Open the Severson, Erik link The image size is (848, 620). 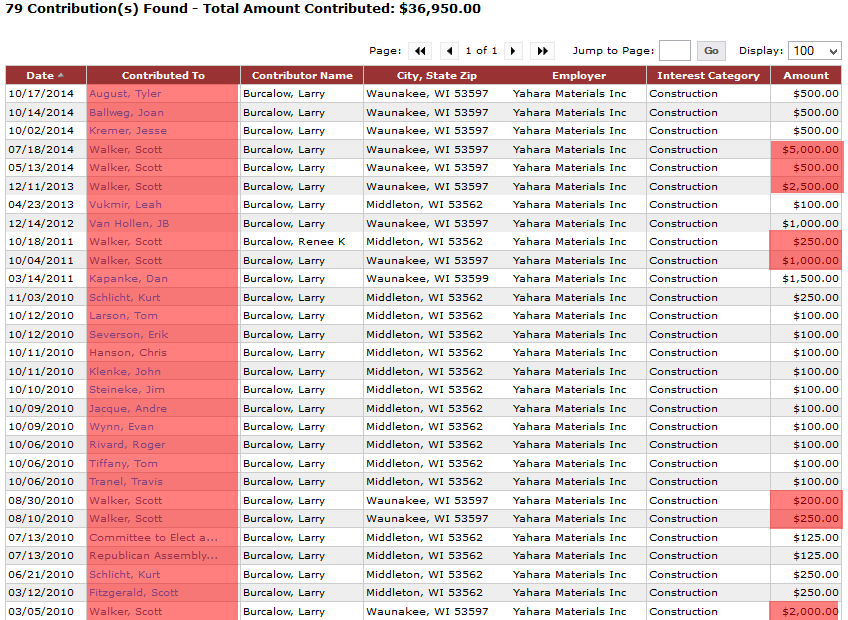129,335
